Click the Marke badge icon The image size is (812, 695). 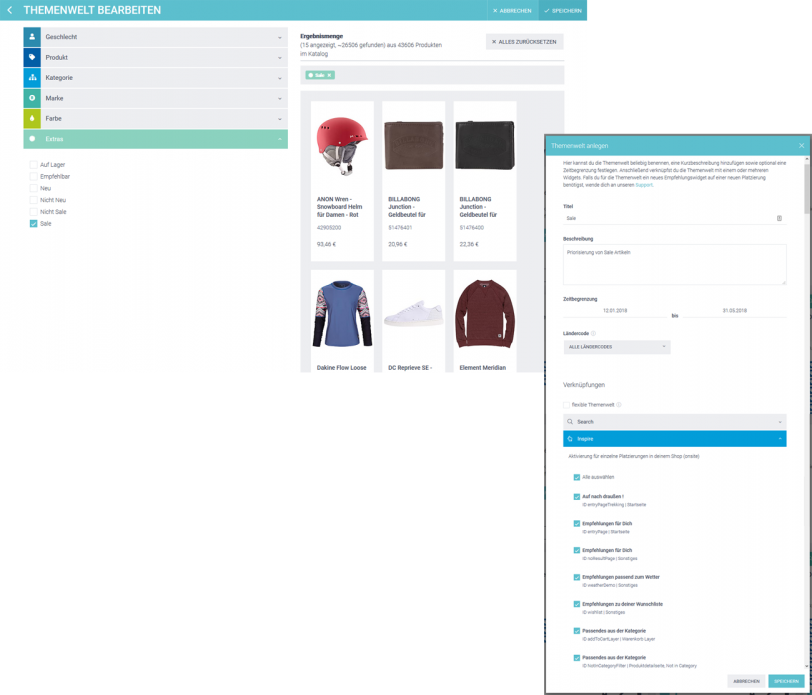click(32, 98)
